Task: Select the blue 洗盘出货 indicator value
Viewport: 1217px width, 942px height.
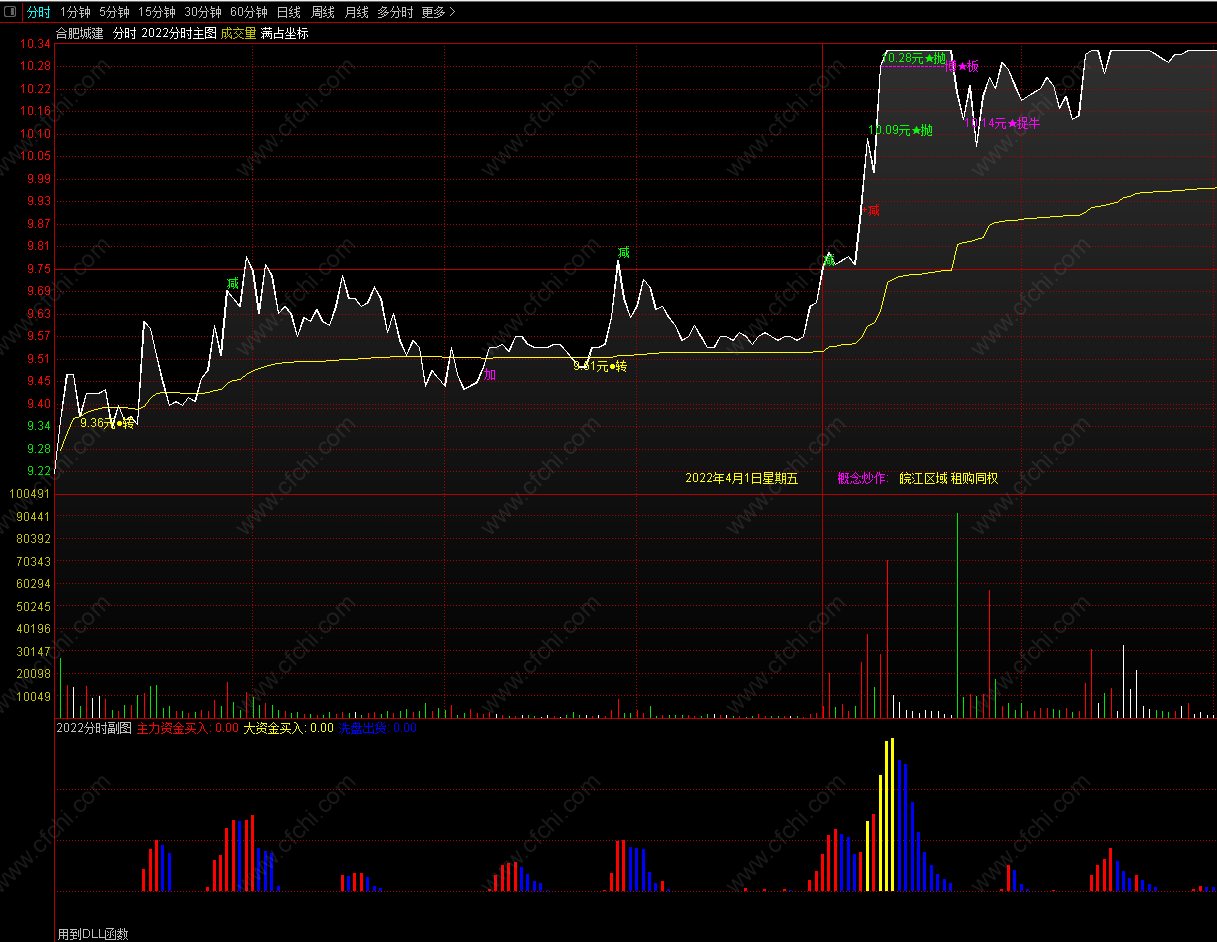Action: tap(378, 728)
